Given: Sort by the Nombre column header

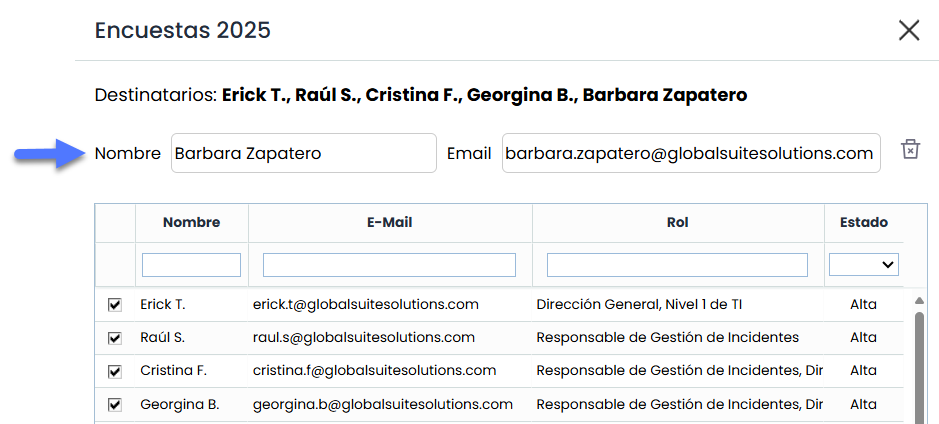Looking at the screenshot, I should click(x=191, y=222).
